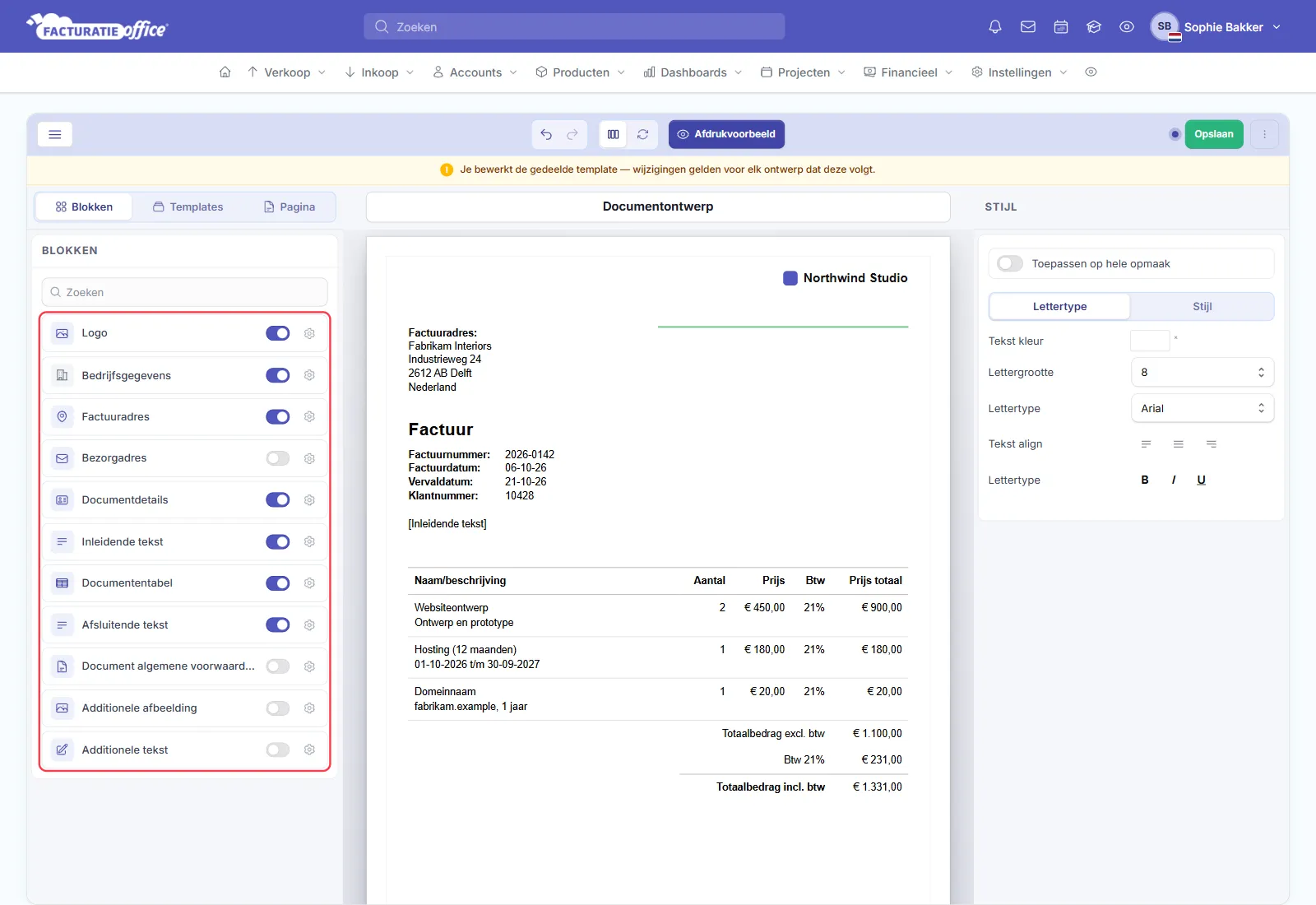Image resolution: width=1316 pixels, height=905 pixels.
Task: Open the three-dot more options menu
Action: point(1265,134)
